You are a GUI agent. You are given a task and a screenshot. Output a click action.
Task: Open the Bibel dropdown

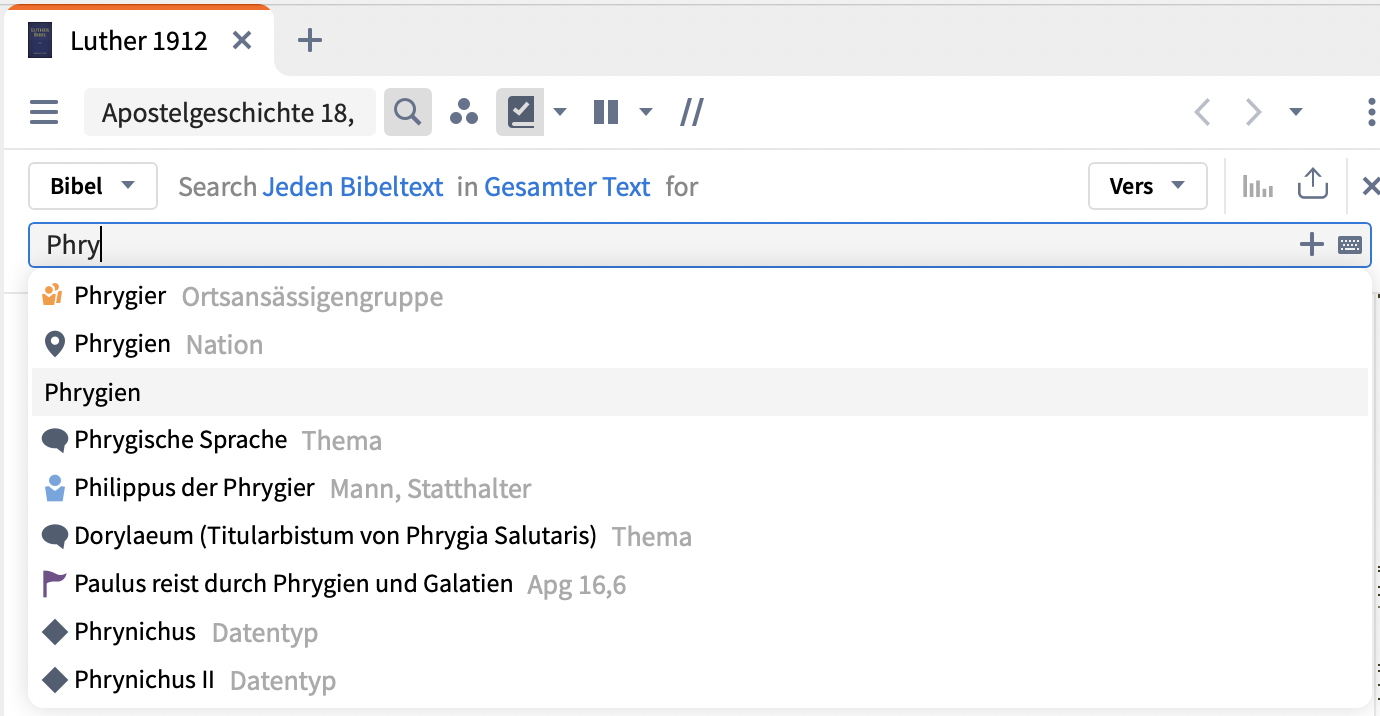point(93,185)
